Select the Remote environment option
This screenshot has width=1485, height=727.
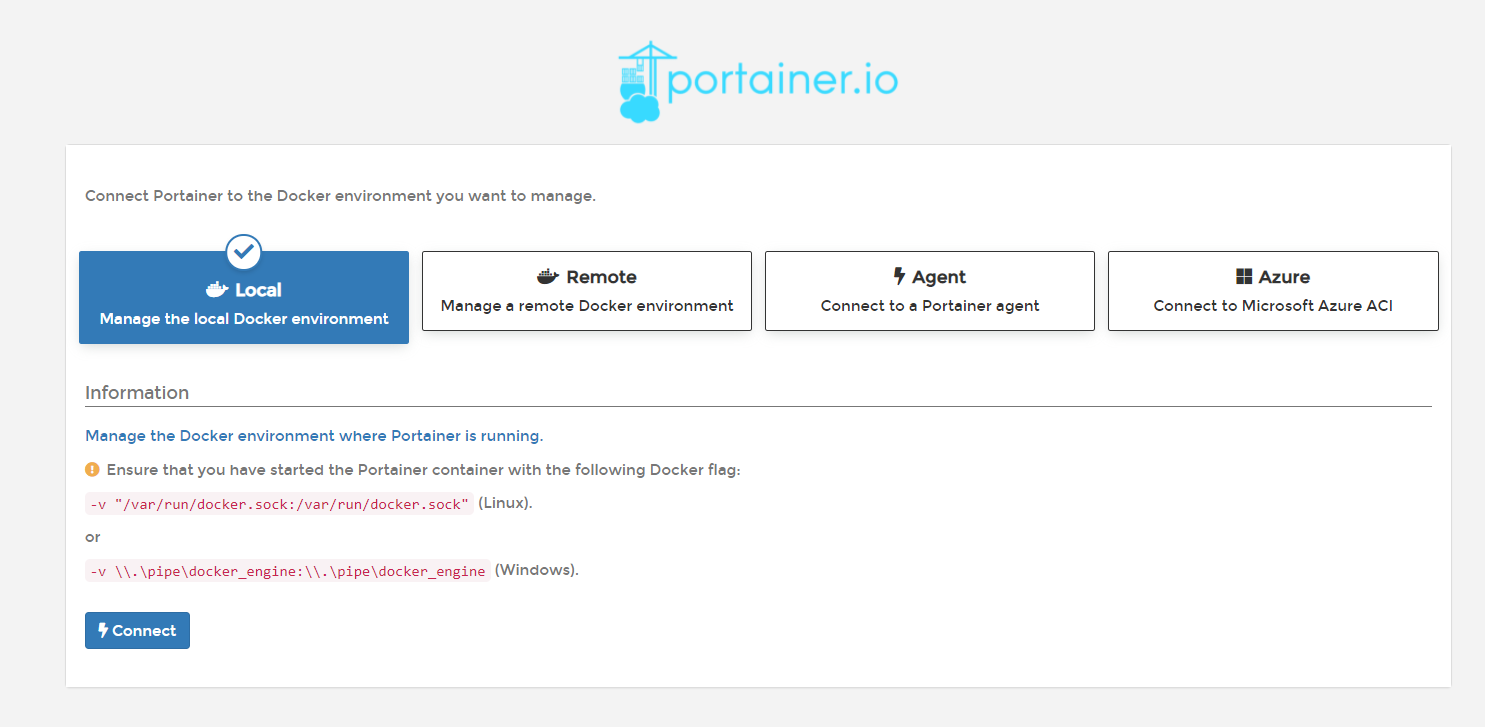coord(586,290)
